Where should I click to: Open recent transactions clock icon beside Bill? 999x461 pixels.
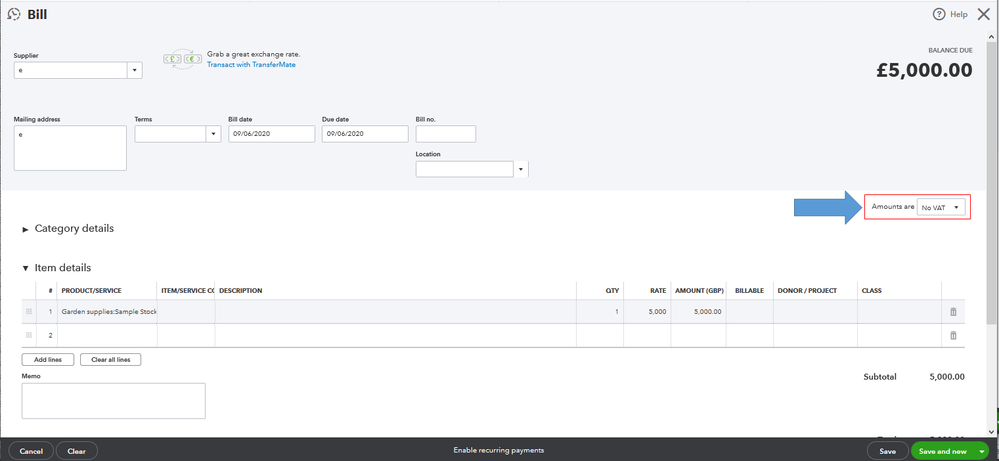[13, 14]
